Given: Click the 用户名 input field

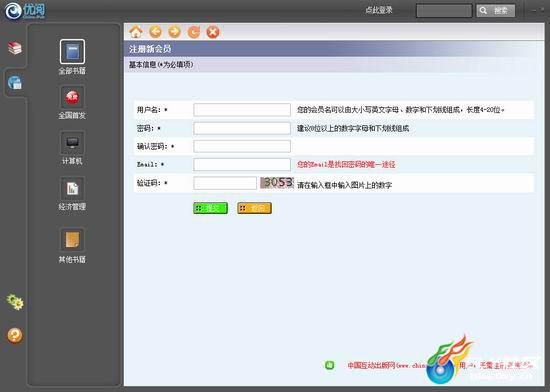Looking at the screenshot, I should coord(242,110).
